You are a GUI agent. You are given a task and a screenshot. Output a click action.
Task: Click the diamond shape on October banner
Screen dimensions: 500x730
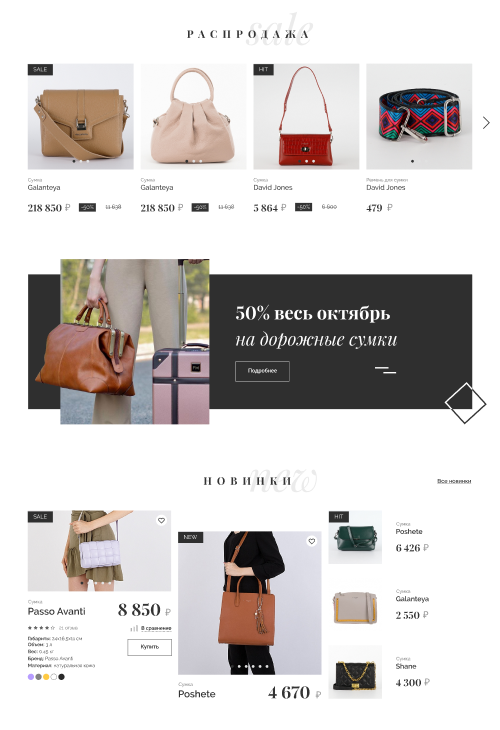point(465,403)
